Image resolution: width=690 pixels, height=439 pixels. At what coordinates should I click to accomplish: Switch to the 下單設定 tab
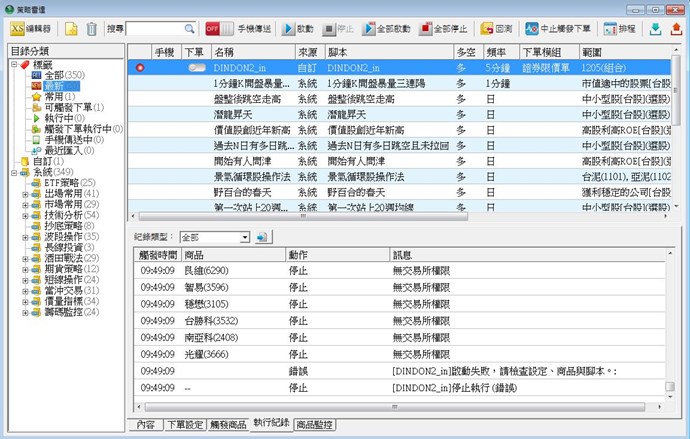(181, 425)
